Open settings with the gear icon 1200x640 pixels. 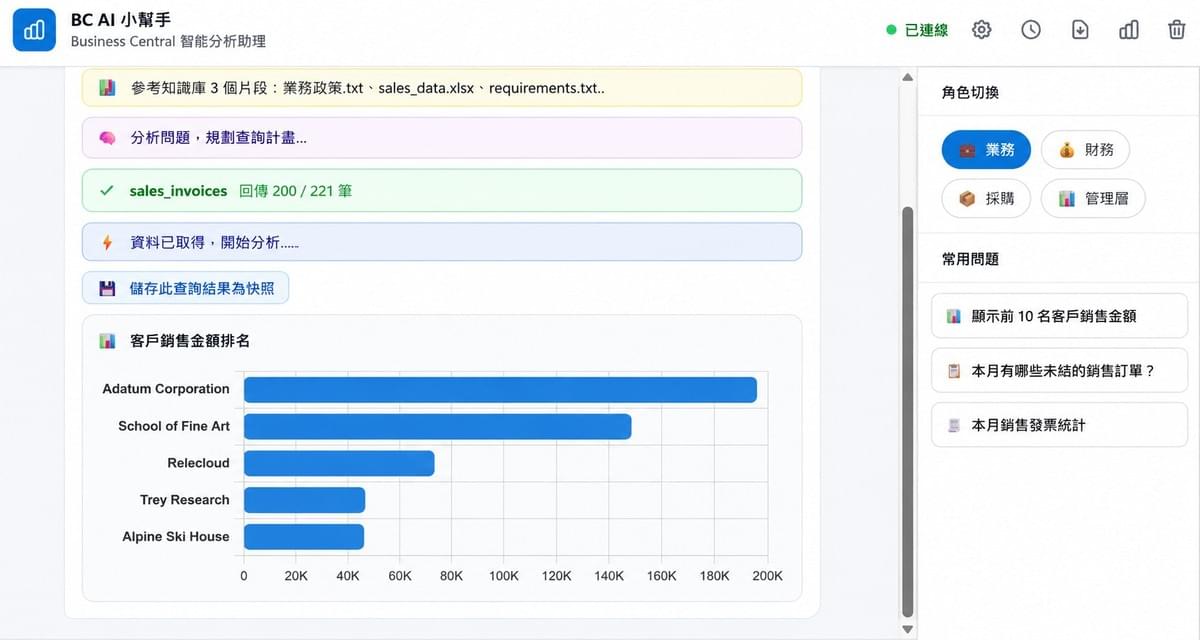click(982, 30)
